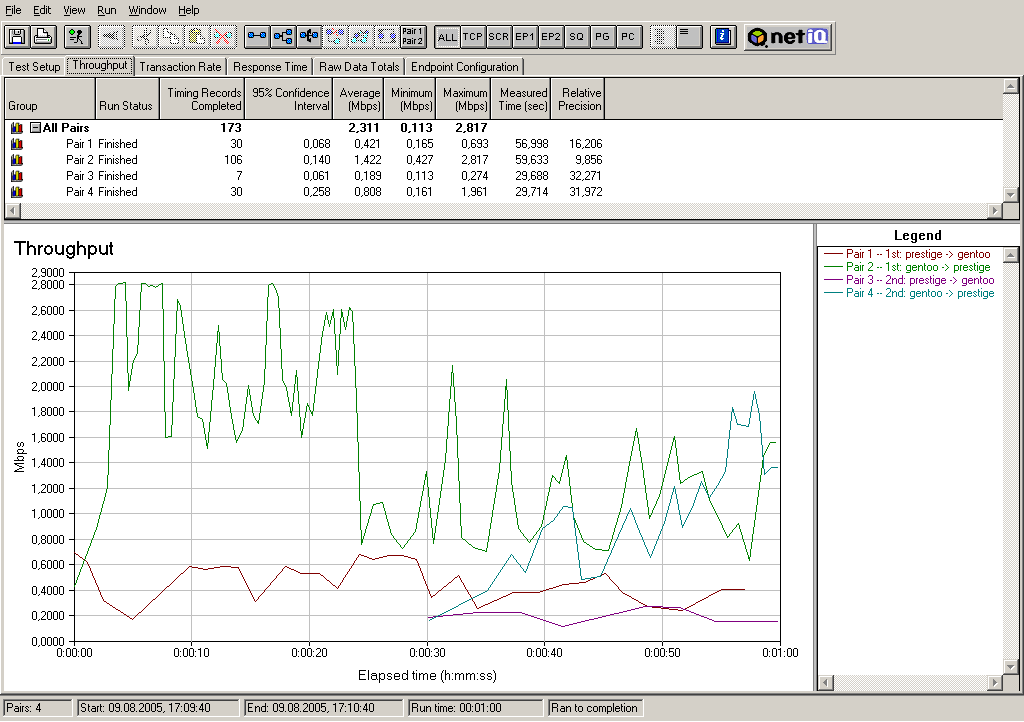The height and width of the screenshot is (722, 1024).
Task: Switch to the Endpoint Configuration tab
Action: (465, 67)
